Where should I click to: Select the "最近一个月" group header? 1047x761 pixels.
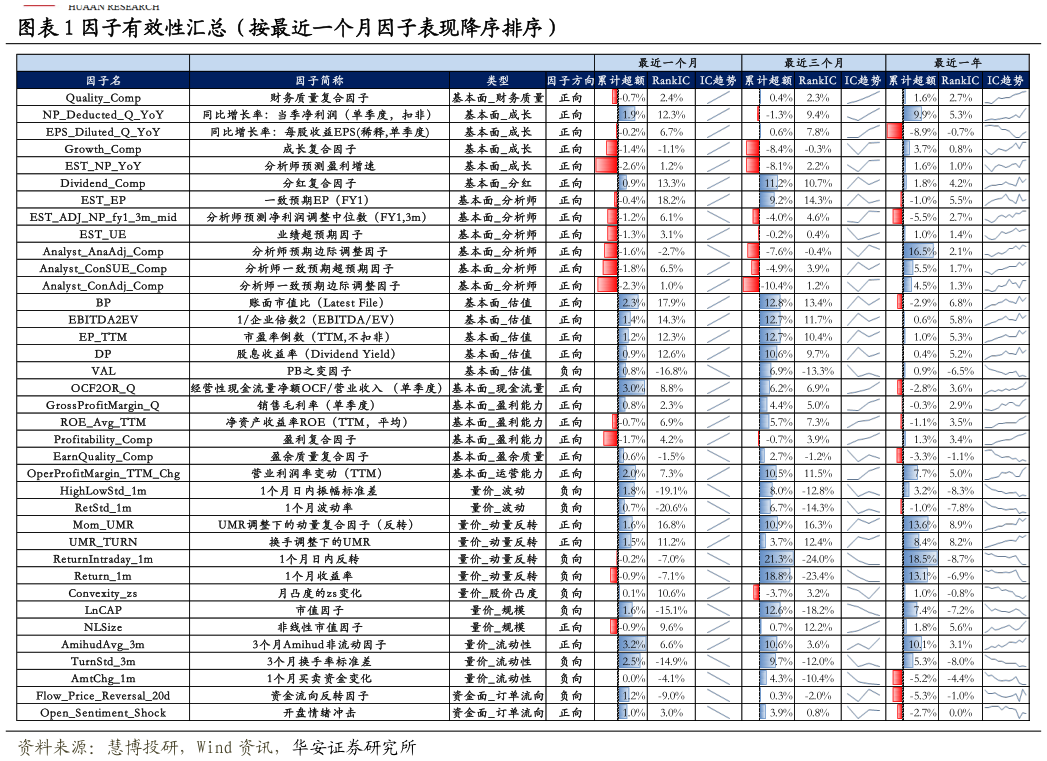pos(668,63)
